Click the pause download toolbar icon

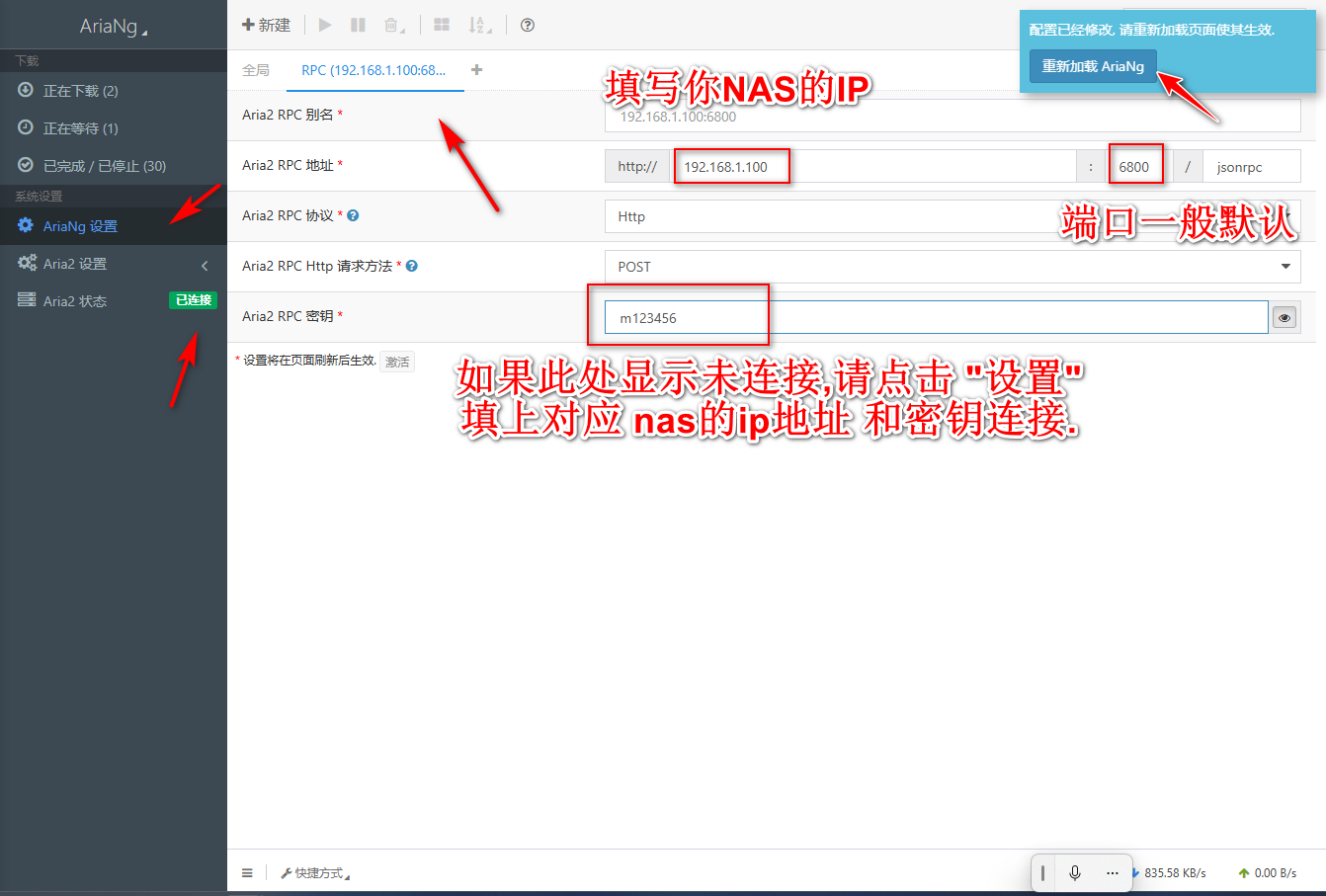(x=358, y=25)
